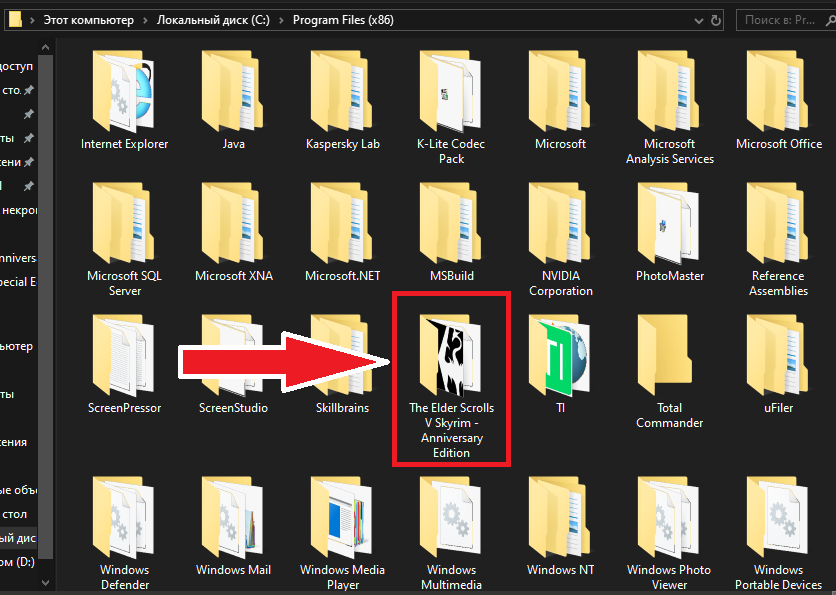This screenshot has height=595, width=836.
Task: Open the Reference Assemblies folder
Action: coord(778,240)
